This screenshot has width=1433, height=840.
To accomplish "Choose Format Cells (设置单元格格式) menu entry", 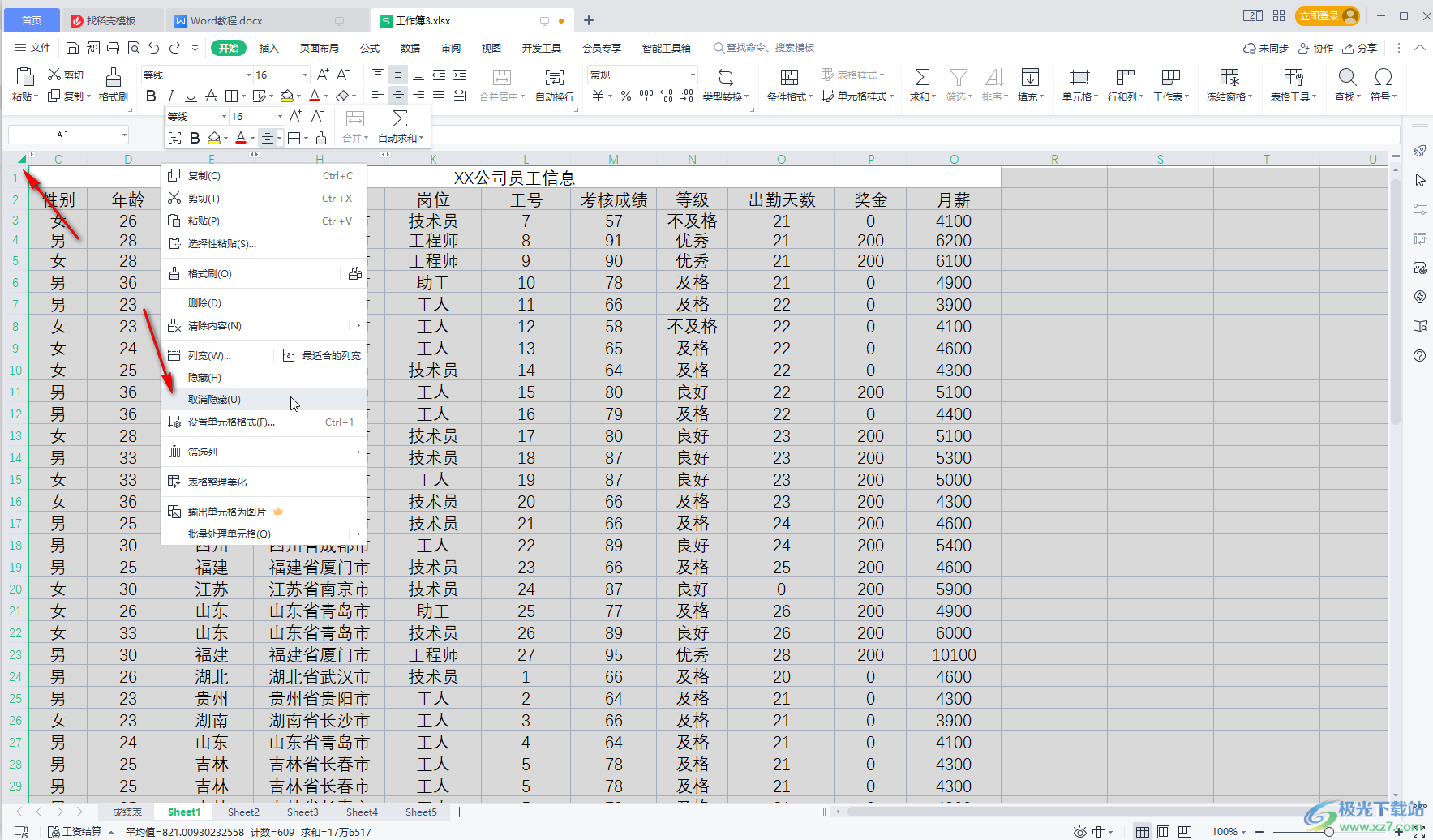I will click(264, 422).
